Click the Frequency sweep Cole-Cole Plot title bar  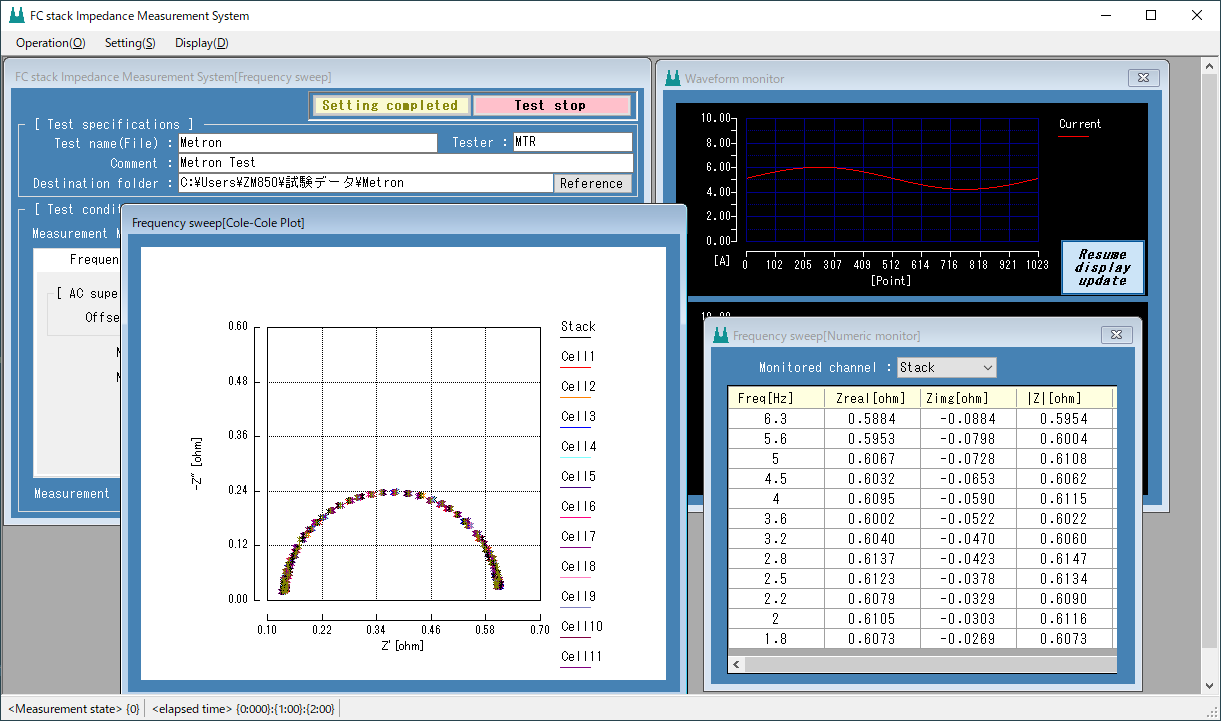(404, 222)
